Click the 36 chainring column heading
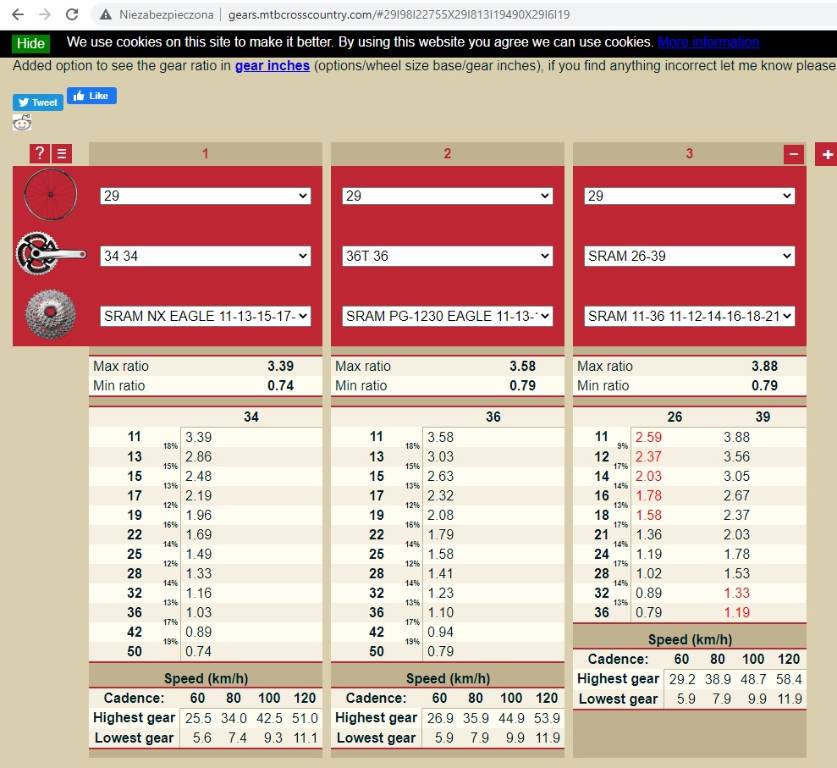Image resolution: width=837 pixels, height=768 pixels. [493, 417]
